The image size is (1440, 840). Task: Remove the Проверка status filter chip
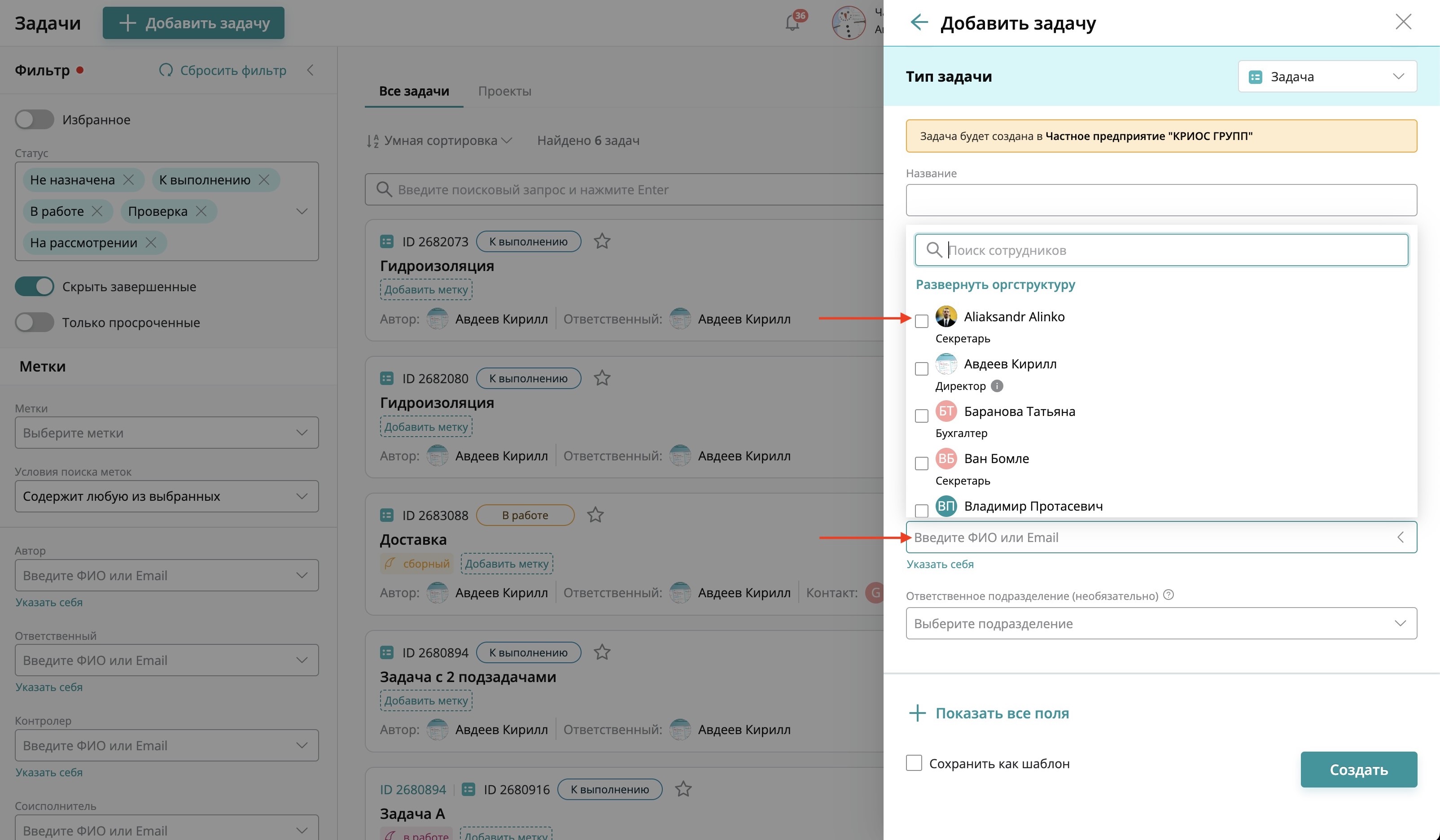[201, 211]
